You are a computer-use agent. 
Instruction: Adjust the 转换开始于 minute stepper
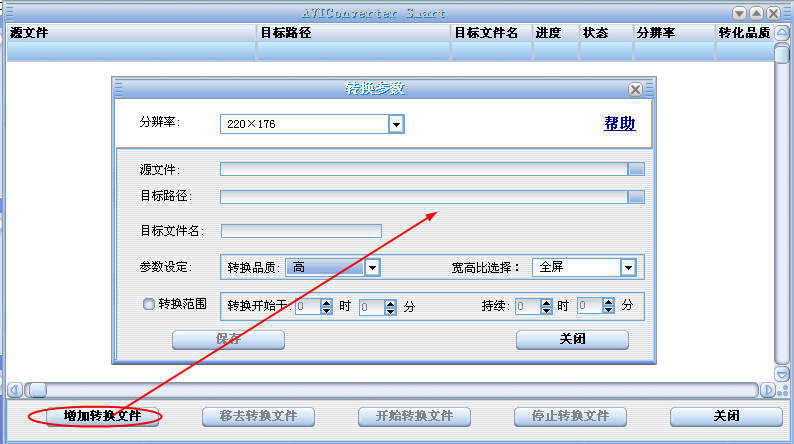390,306
